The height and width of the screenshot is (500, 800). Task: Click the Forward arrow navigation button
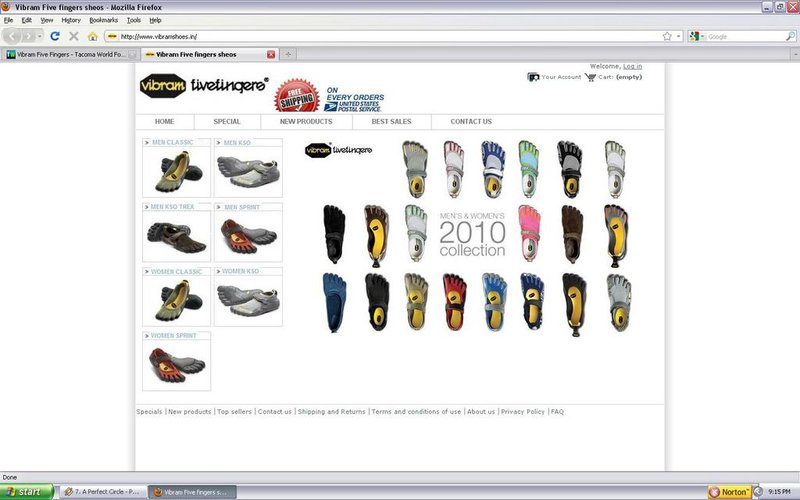pos(28,36)
